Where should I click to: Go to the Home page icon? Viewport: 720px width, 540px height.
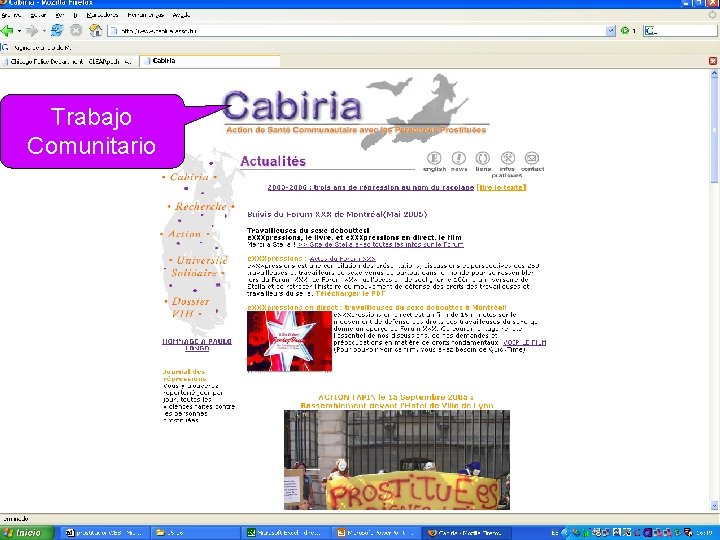[96, 30]
